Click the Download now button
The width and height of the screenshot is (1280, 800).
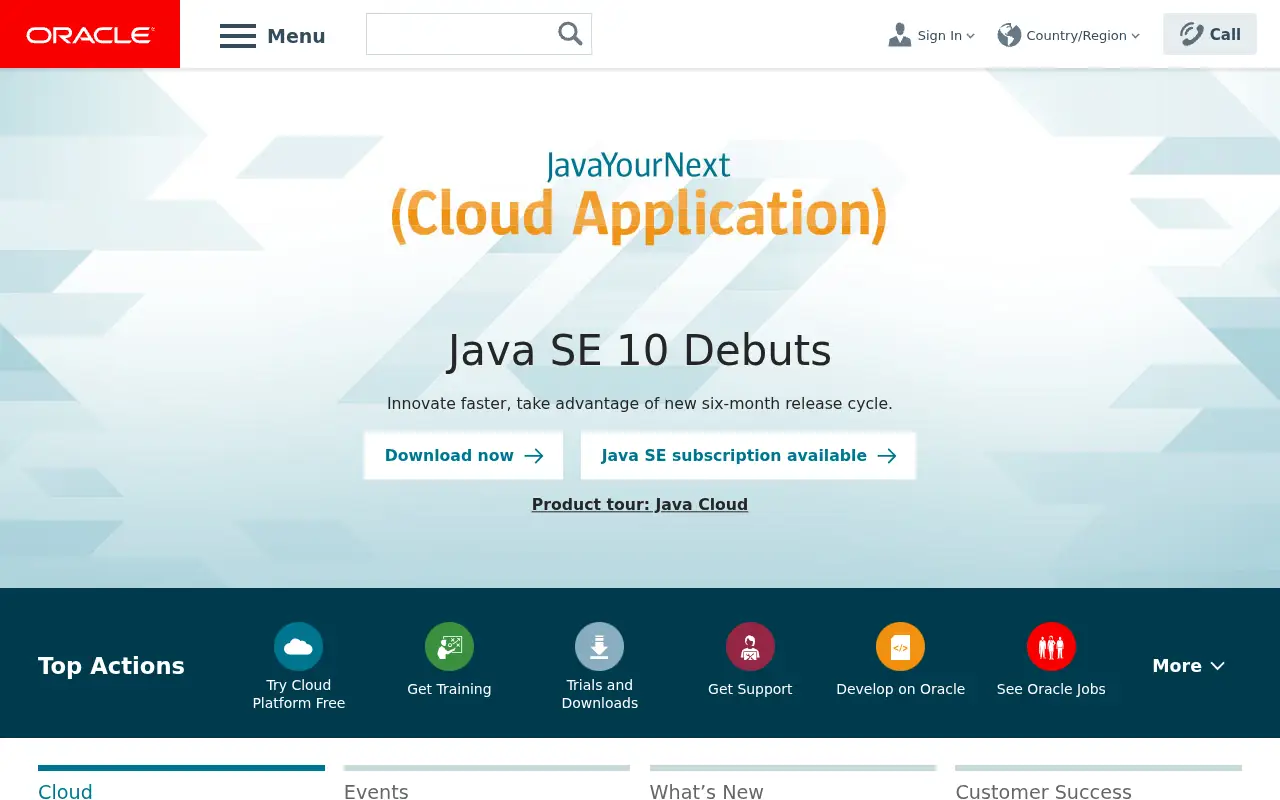(463, 455)
